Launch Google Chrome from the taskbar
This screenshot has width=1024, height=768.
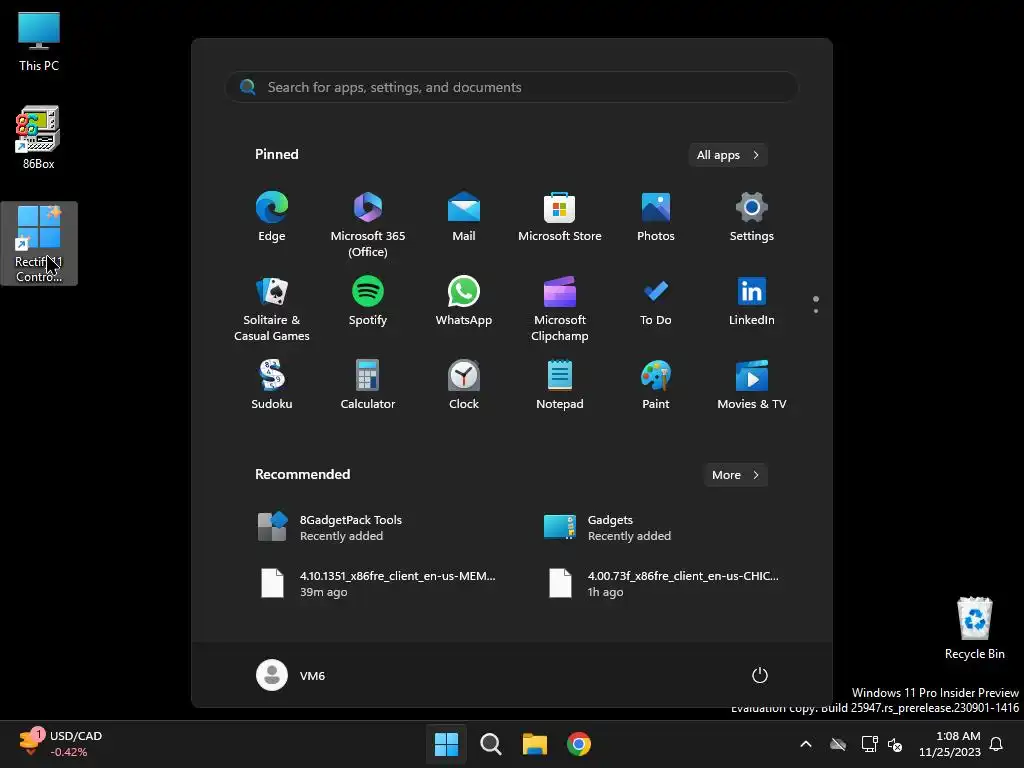tap(579, 744)
